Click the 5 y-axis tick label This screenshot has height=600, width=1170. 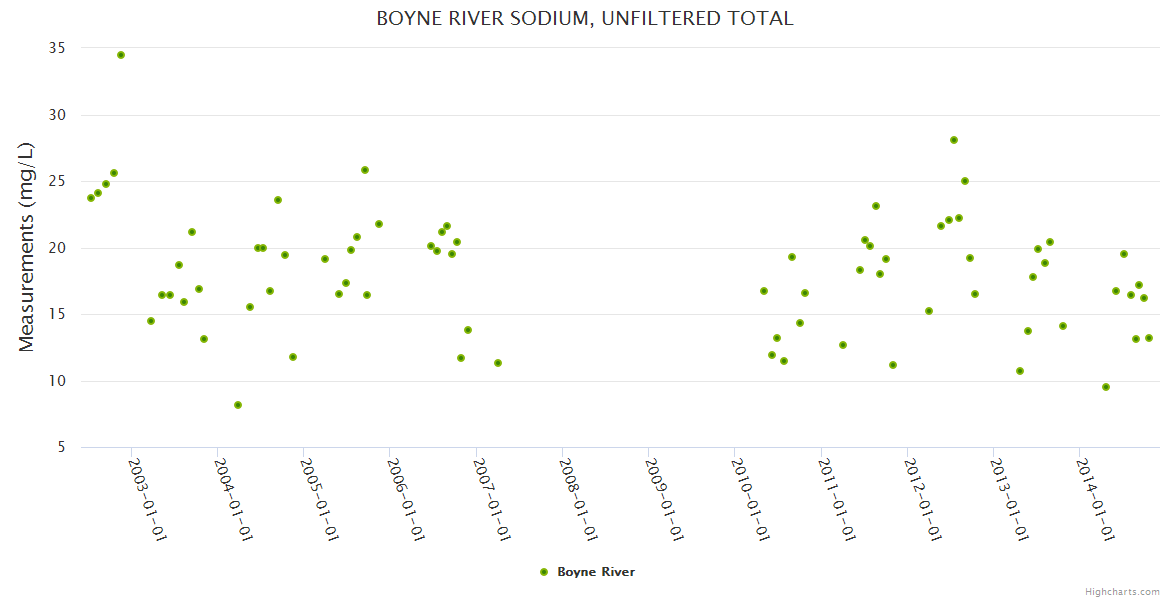coord(61,447)
